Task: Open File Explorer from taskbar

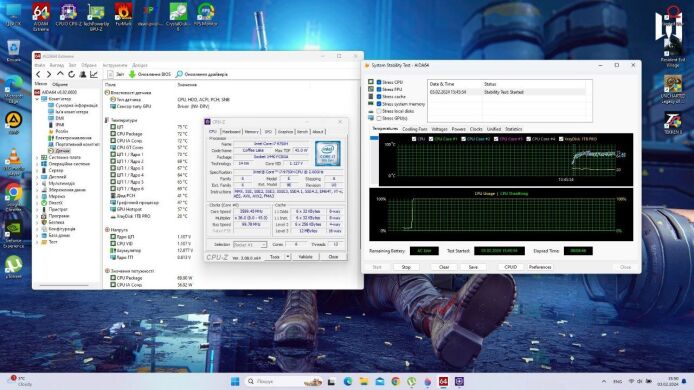Action: (364, 381)
